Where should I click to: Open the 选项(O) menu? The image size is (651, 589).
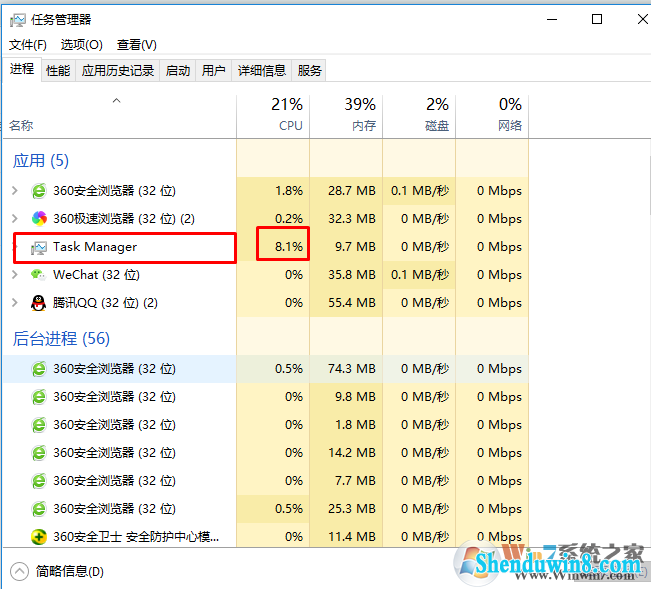[82, 45]
